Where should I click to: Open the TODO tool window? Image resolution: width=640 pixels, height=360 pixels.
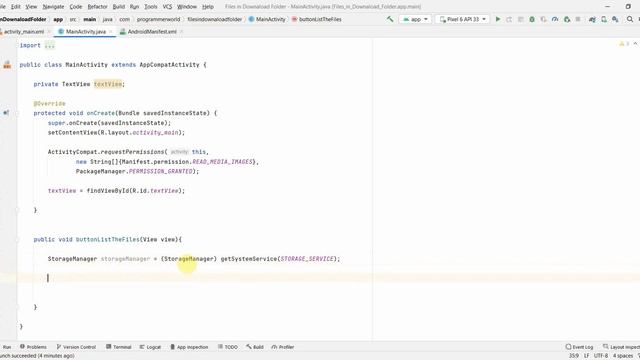228,347
